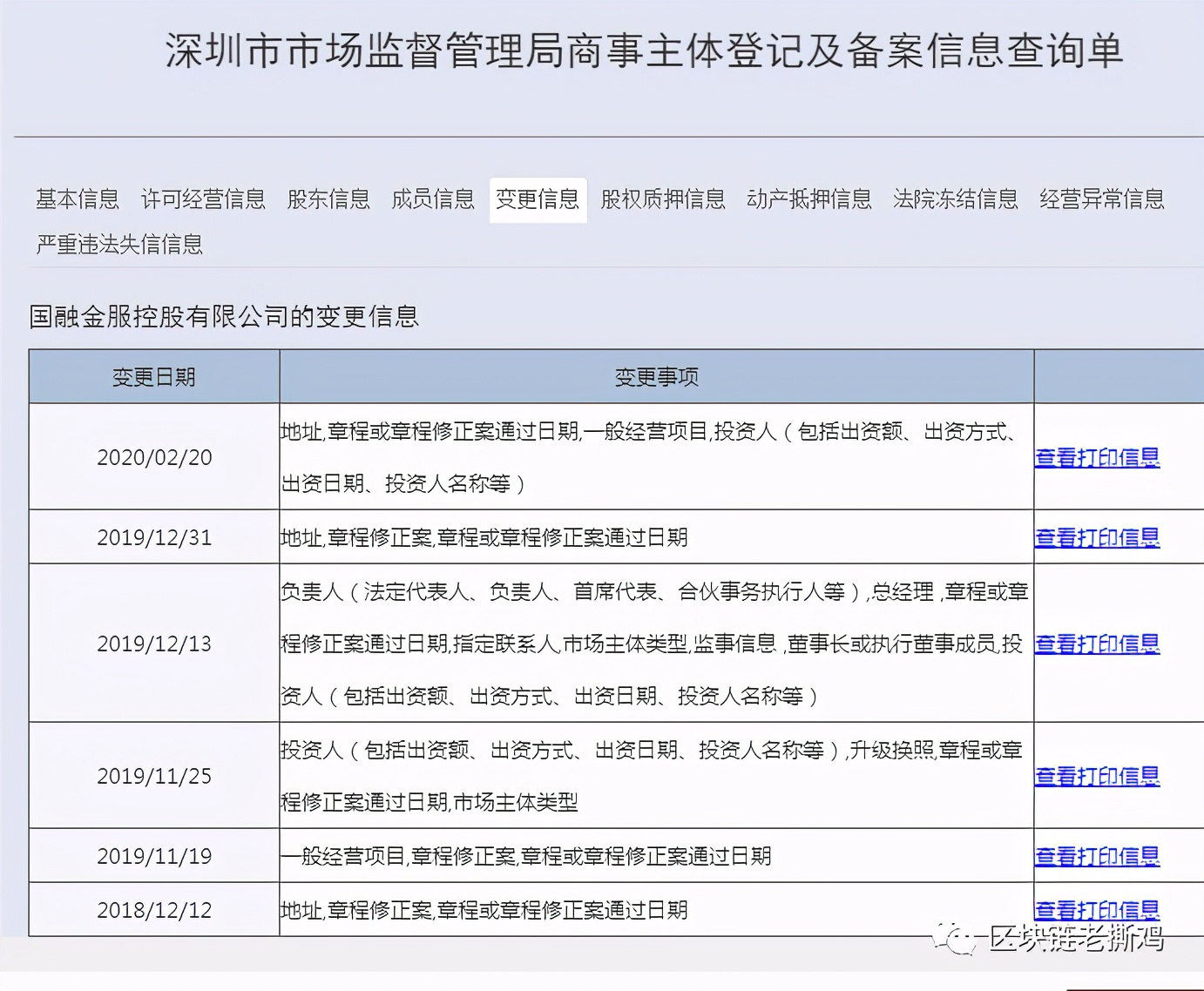1204x991 pixels.
Task: Click the page title 深圳市市场监督管理局商事主体登记及备案信息查询单
Action: pos(645,51)
